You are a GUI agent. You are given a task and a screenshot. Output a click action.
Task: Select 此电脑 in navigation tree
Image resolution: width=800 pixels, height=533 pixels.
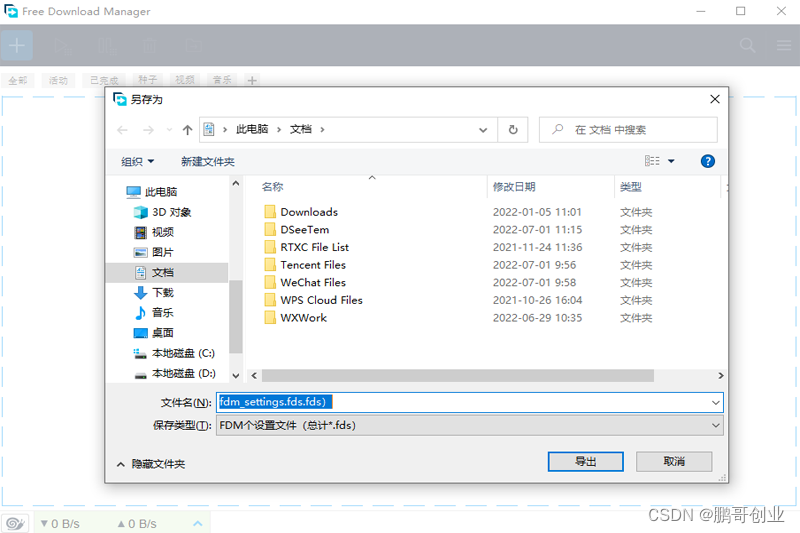(152, 192)
